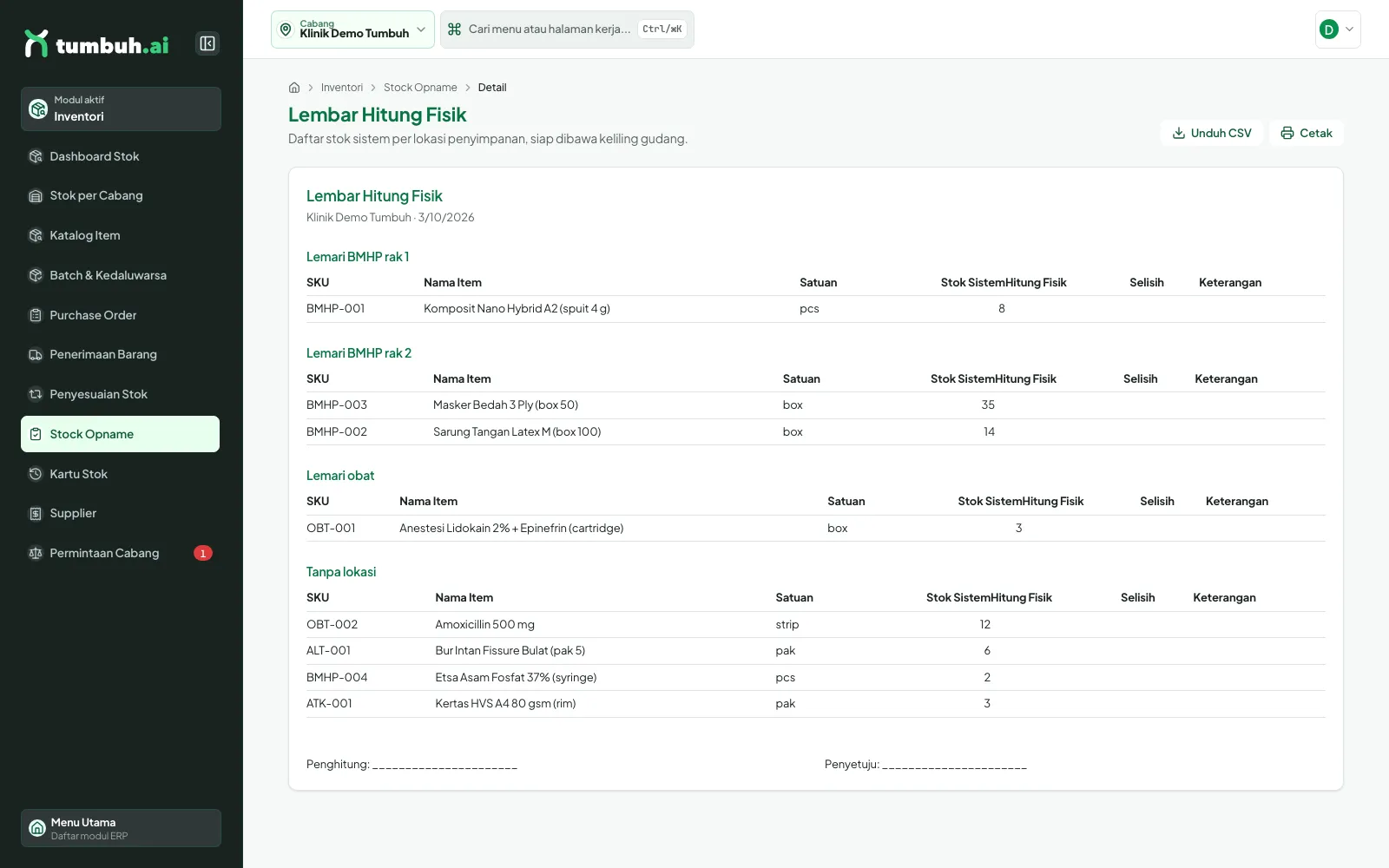Click the Tanpa lokasi section heading
This screenshot has height=868, width=1389.
tap(341, 572)
